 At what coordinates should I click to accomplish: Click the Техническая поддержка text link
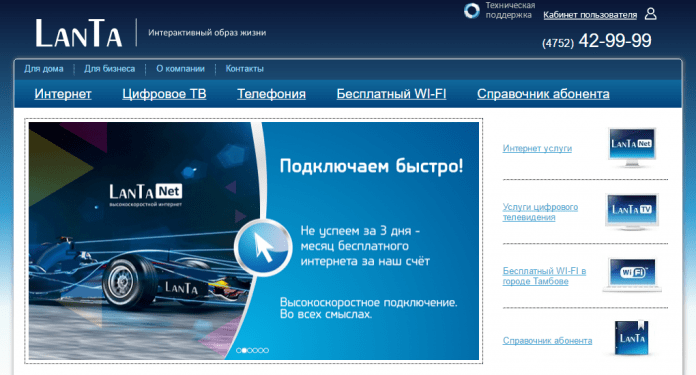point(510,10)
